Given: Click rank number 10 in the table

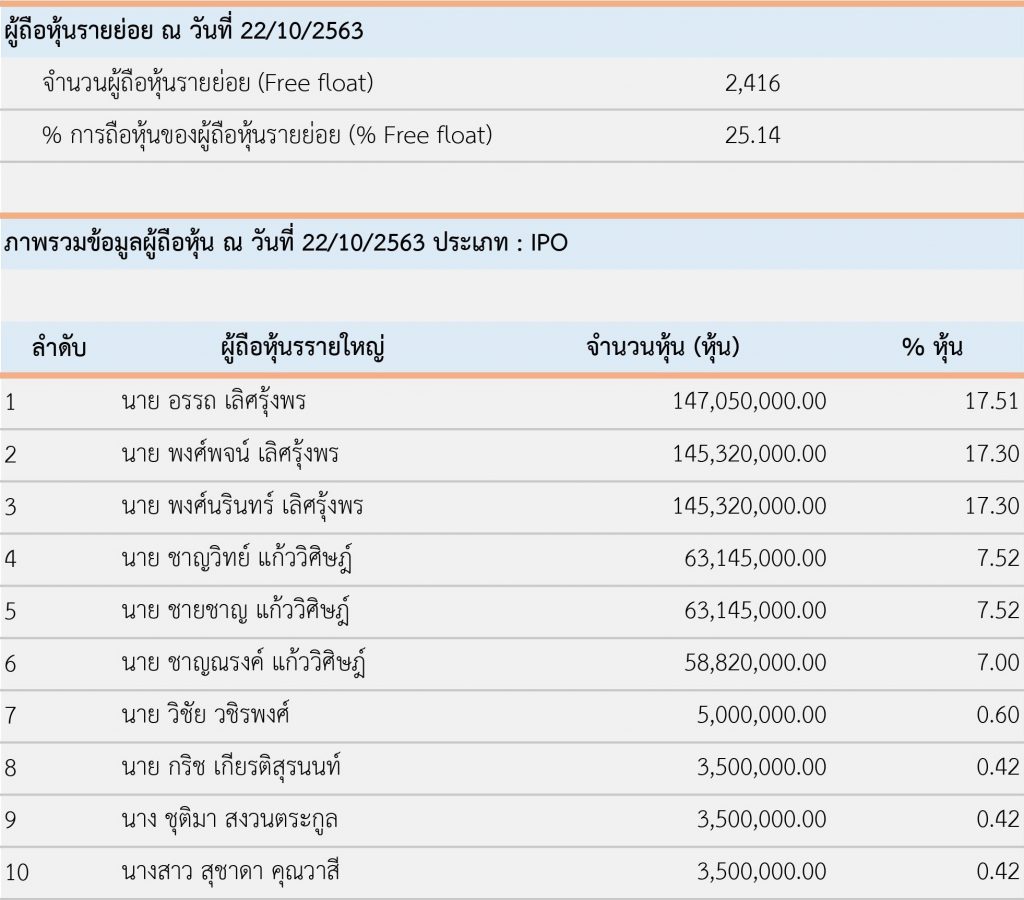Looking at the screenshot, I should pyautogui.click(x=17, y=872).
